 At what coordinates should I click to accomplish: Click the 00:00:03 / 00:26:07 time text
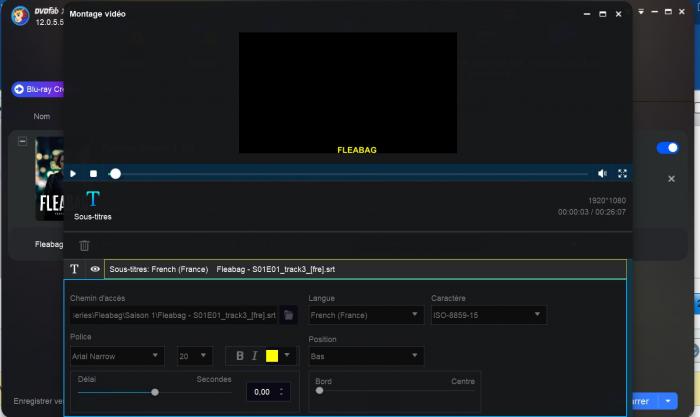pos(592,212)
